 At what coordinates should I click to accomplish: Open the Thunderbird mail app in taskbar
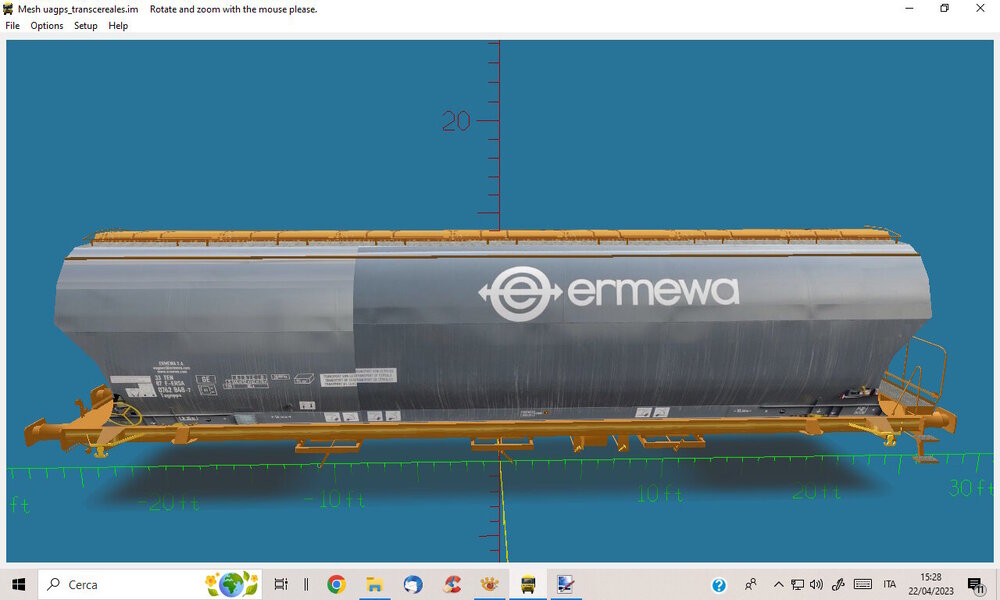click(413, 584)
